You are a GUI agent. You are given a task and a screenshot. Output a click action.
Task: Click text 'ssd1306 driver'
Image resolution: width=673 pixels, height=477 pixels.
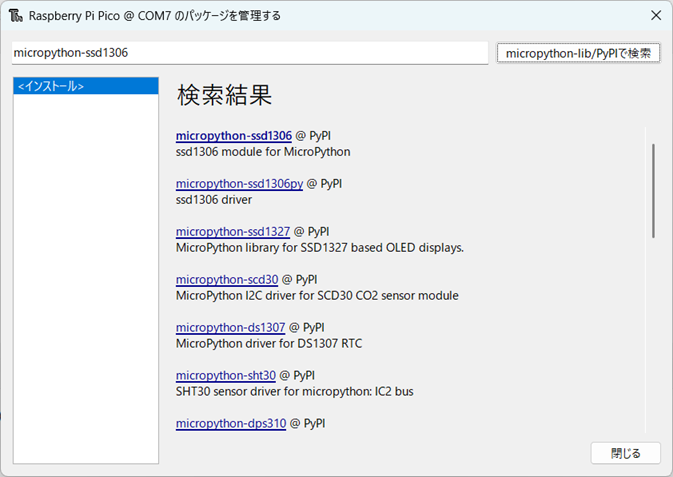pyautogui.click(x=214, y=200)
